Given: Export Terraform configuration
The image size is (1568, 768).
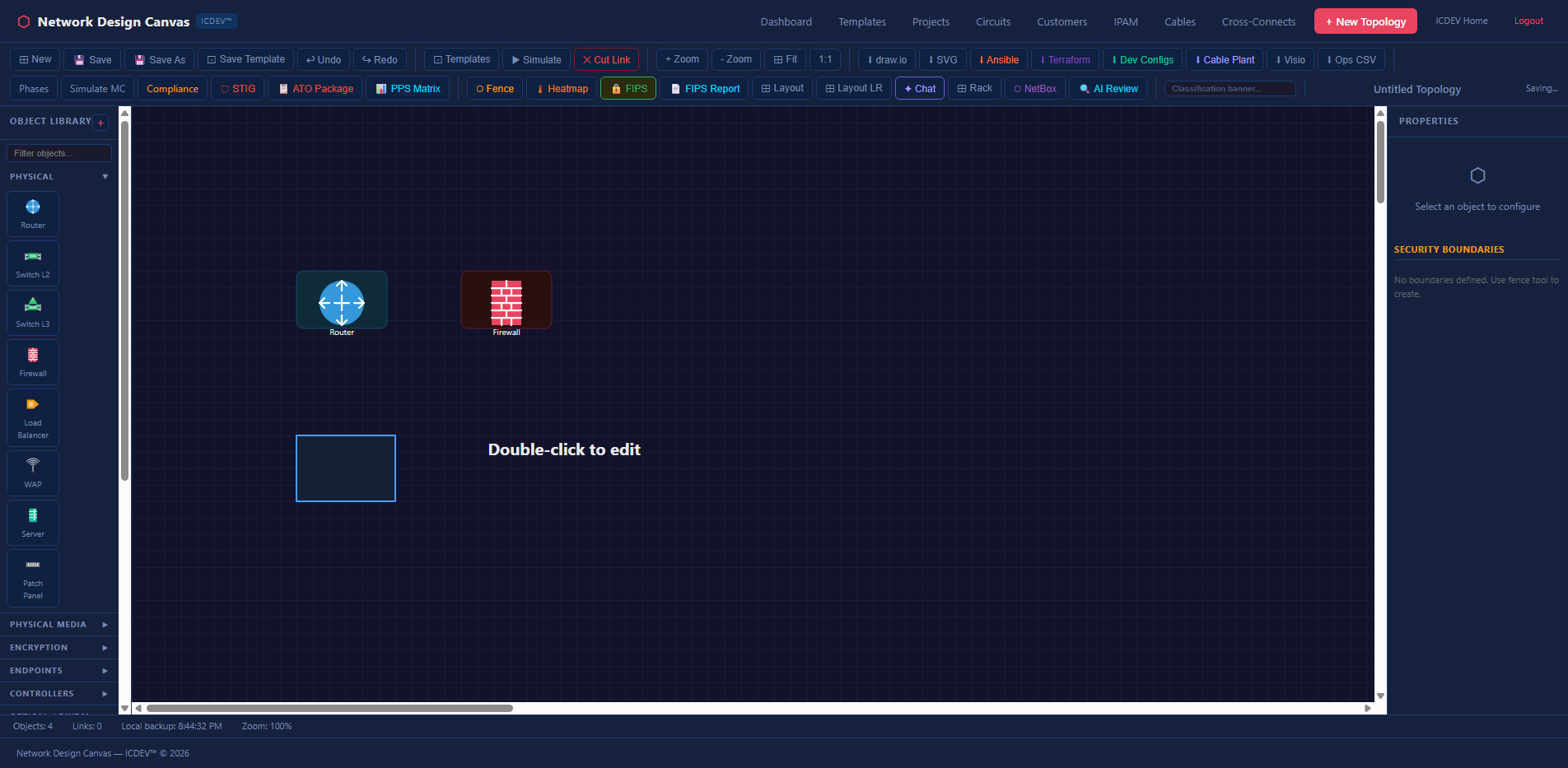Looking at the screenshot, I should pos(1065,60).
